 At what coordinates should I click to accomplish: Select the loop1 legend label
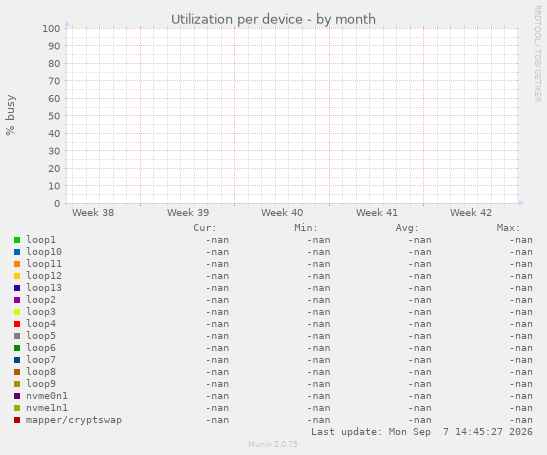41,240
